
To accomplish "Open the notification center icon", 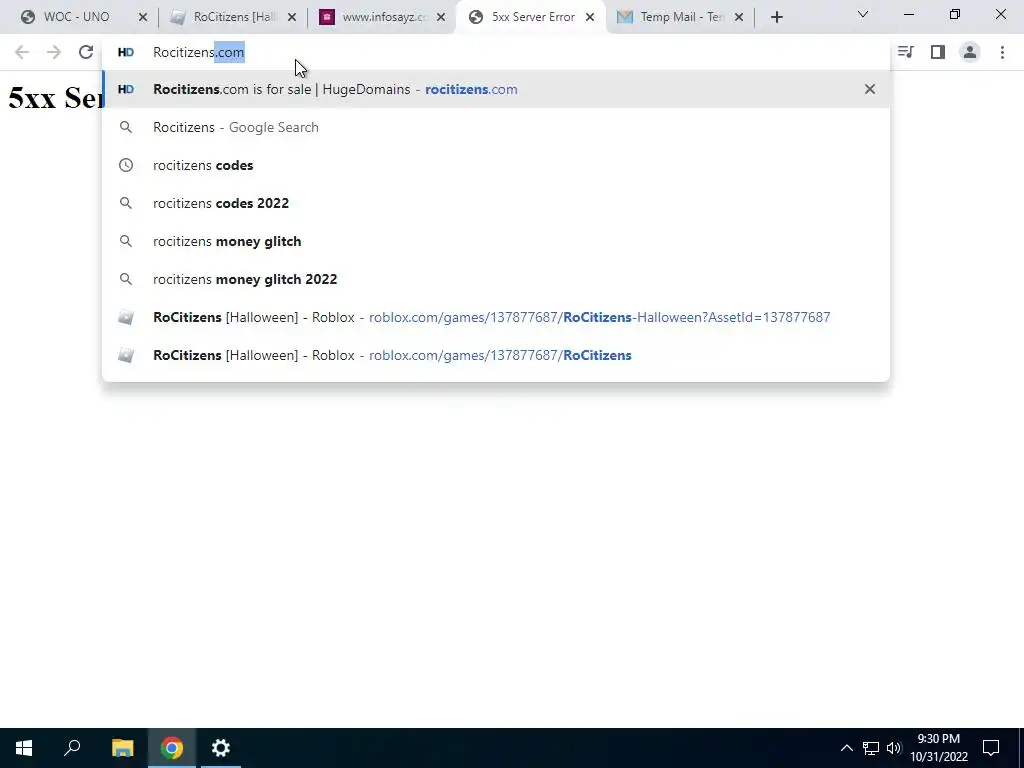I will (x=991, y=748).
